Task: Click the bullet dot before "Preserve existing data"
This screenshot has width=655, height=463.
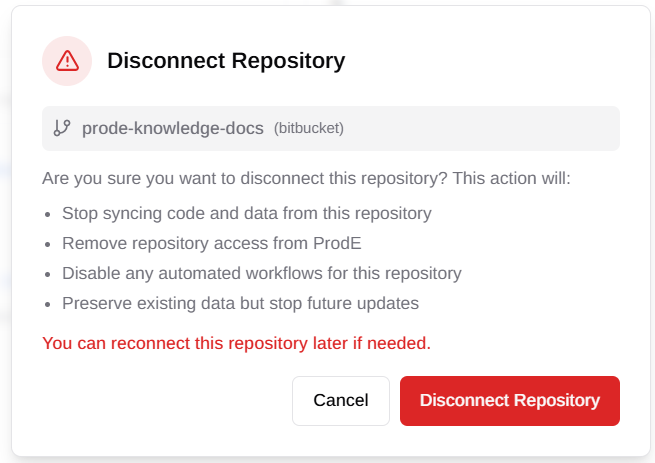Action: [48, 305]
